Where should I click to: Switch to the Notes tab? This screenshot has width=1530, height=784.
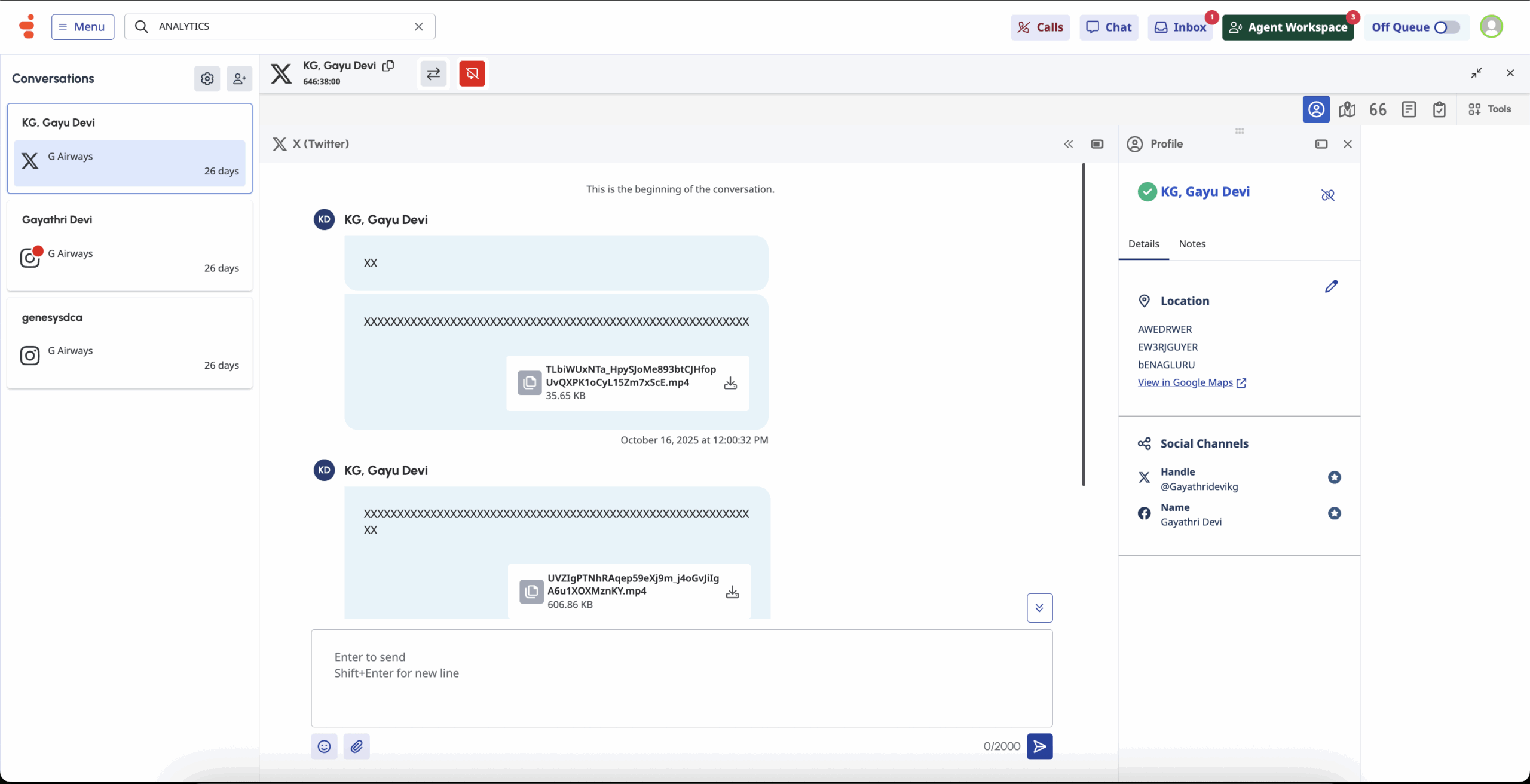1192,244
